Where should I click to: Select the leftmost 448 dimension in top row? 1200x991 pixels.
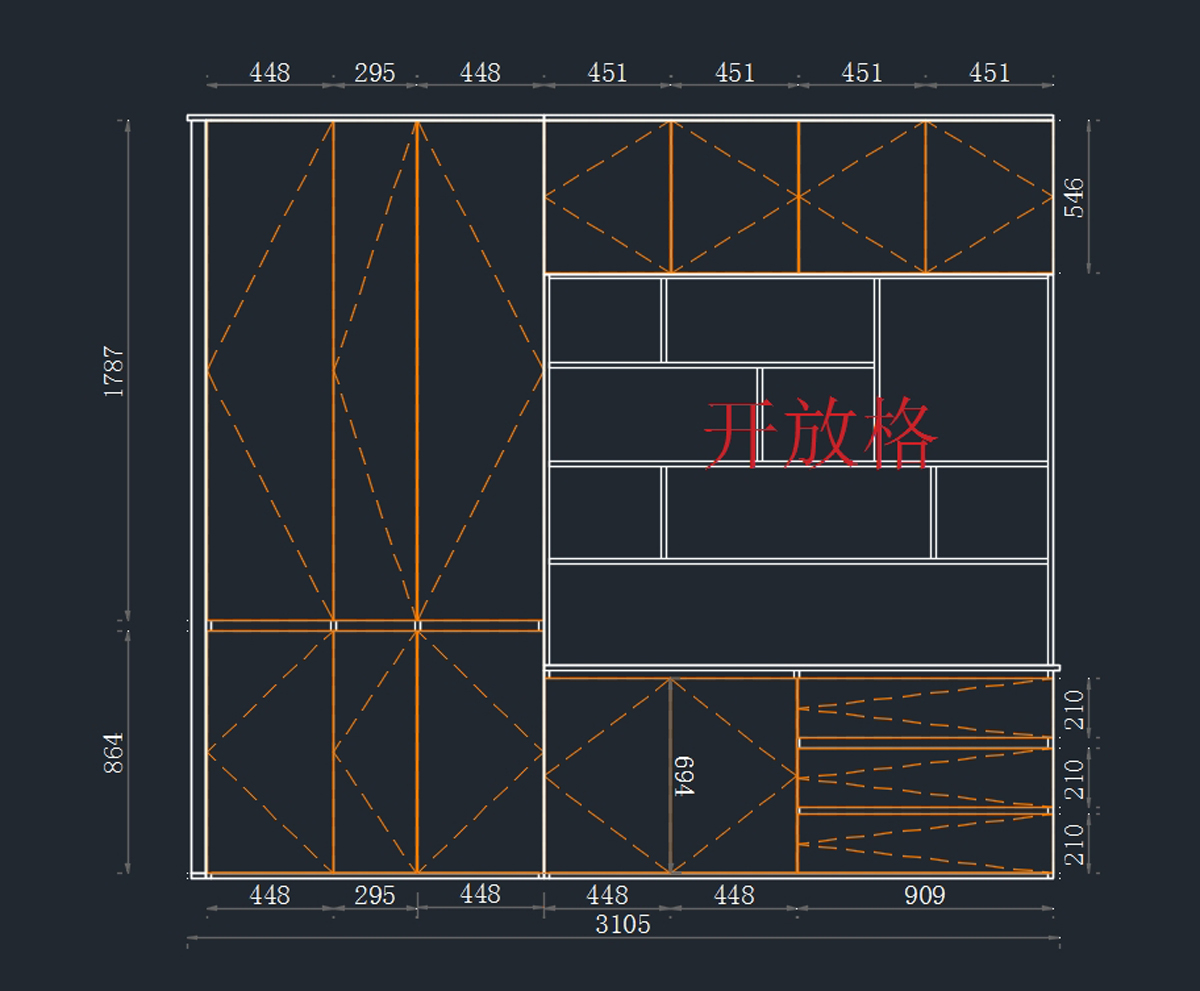click(269, 73)
